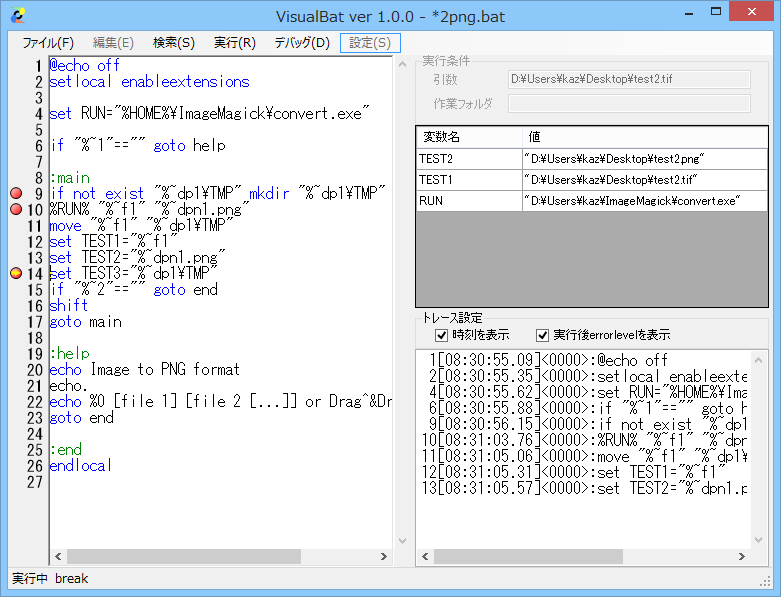
Task: Click trace entry 10 with %RUN%
Action: pyautogui.click(x=584, y=440)
